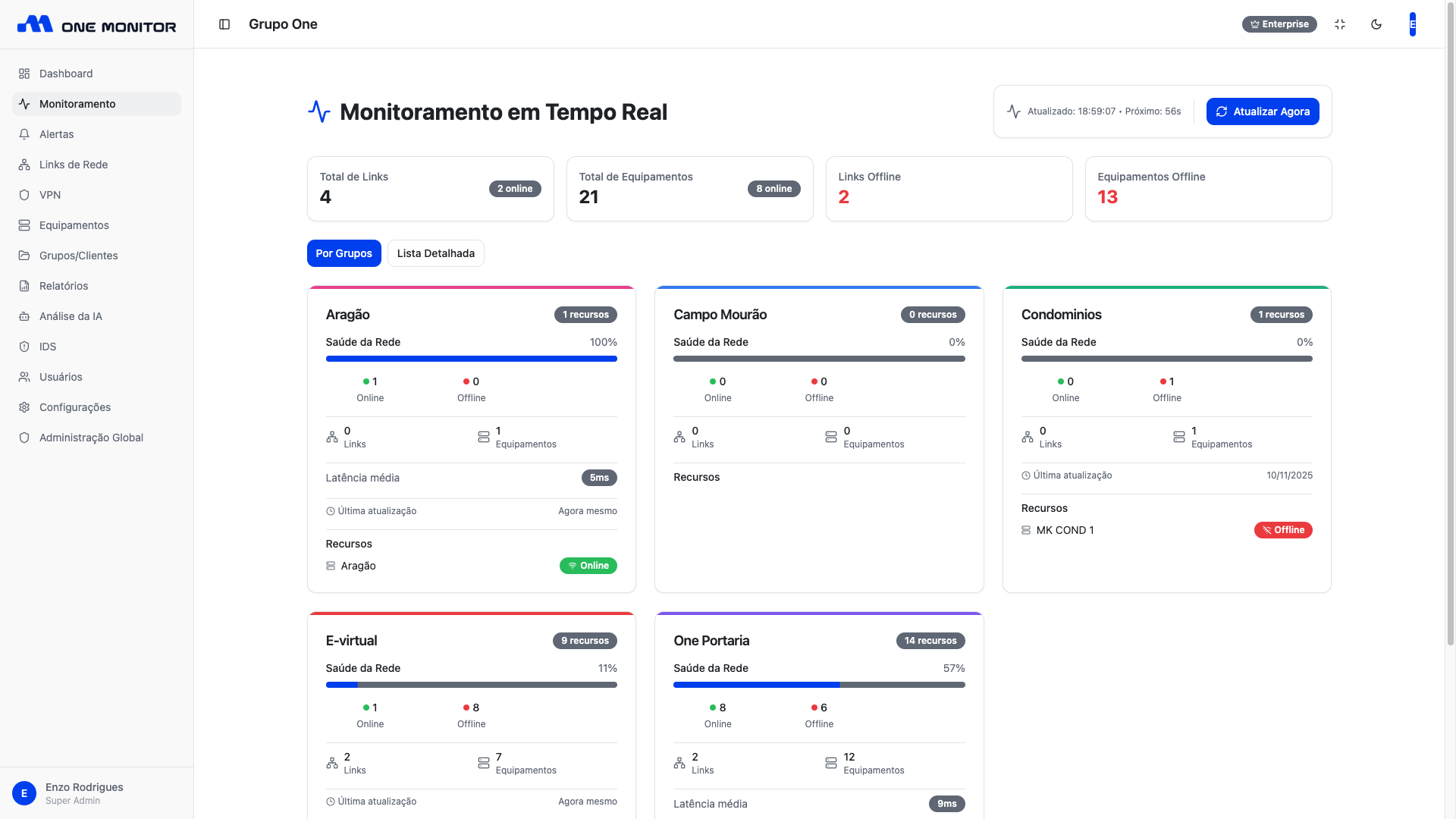This screenshot has width=1456, height=819.
Task: Toggle the sidebar collapse icon
Action: [224, 24]
